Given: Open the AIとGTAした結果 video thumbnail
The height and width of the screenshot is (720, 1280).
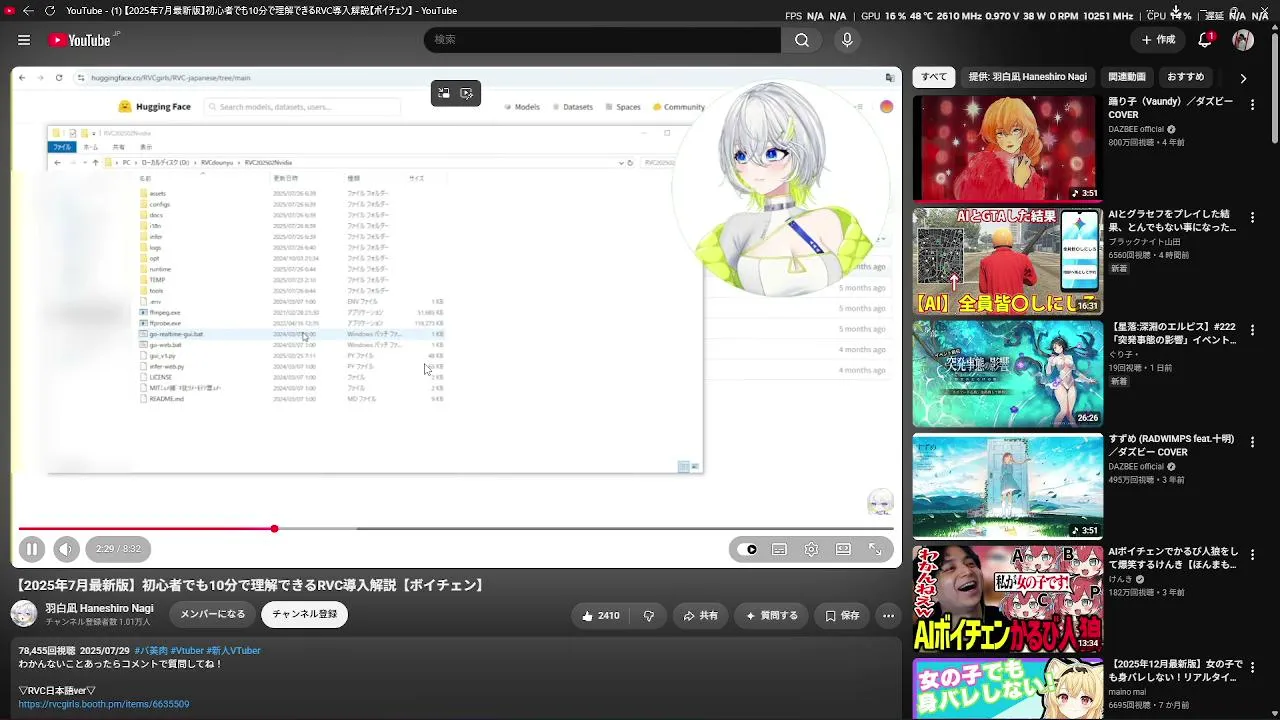Looking at the screenshot, I should 1007,262.
